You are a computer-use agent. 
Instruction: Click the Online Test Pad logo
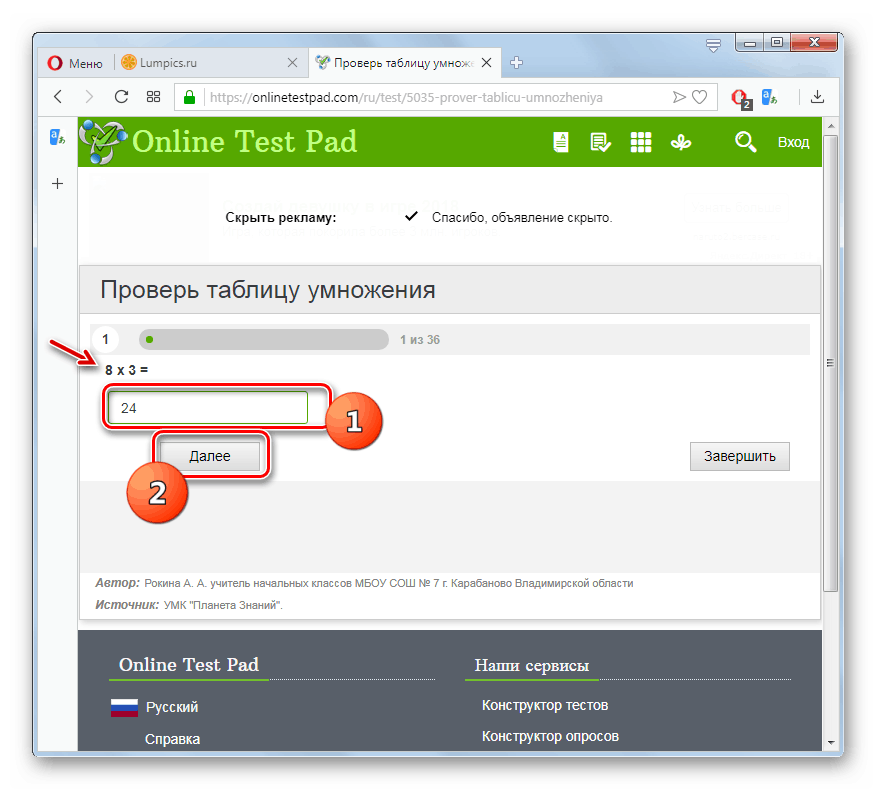(218, 142)
